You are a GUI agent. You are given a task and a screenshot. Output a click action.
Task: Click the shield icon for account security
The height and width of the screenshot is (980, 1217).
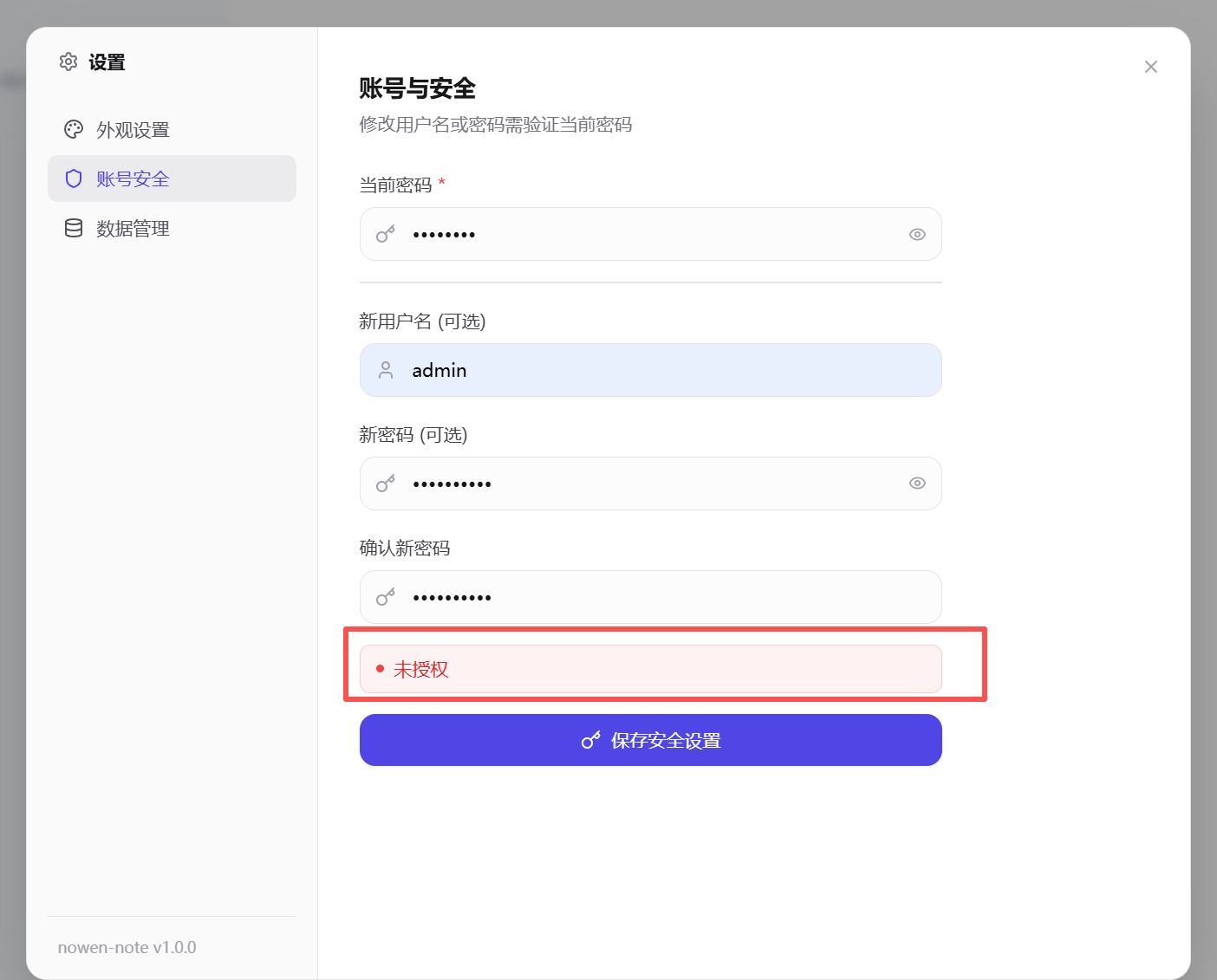[74, 178]
